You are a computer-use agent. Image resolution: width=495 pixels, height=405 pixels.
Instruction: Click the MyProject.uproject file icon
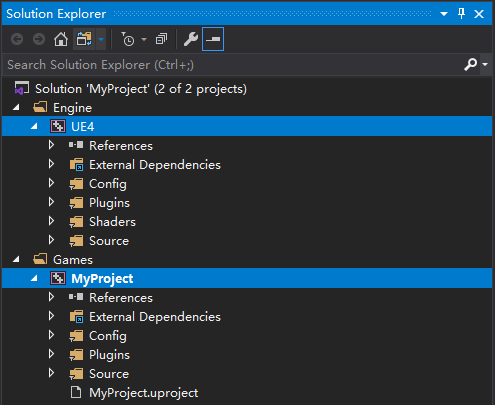pos(76,392)
